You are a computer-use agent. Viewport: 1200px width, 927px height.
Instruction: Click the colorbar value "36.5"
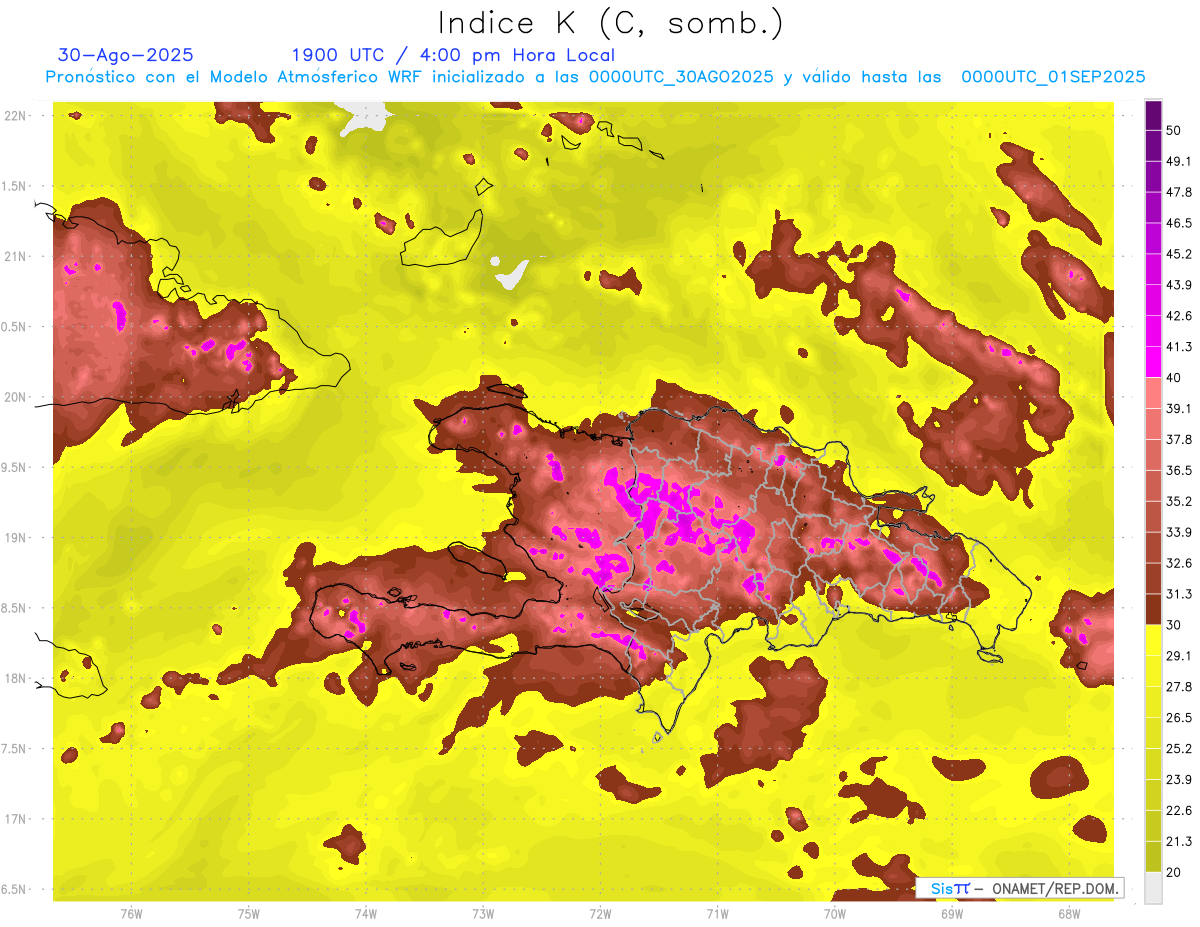(x=1179, y=470)
